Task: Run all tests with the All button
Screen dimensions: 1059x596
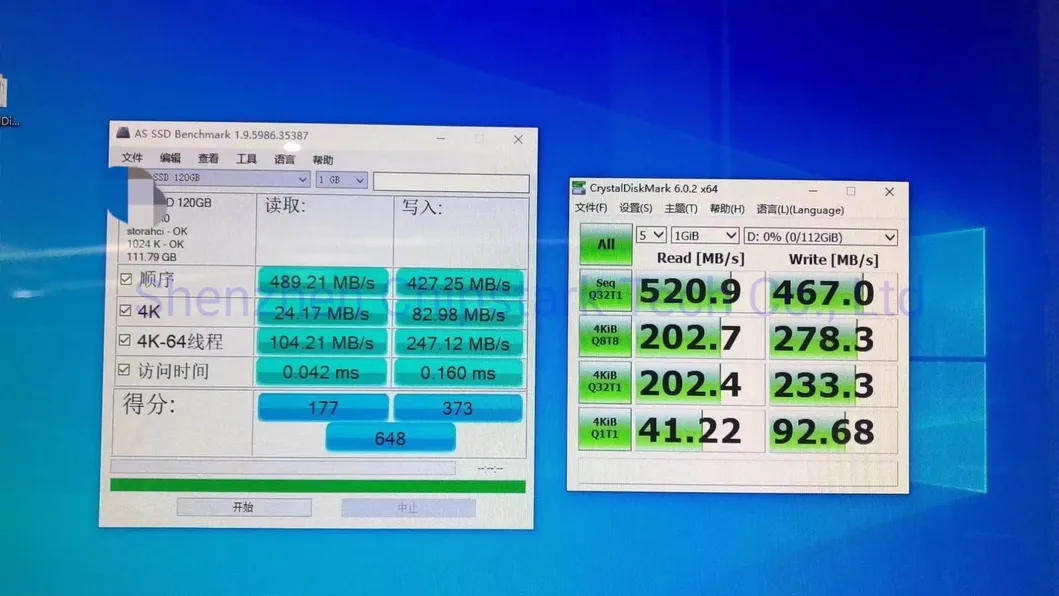Action: (x=606, y=244)
